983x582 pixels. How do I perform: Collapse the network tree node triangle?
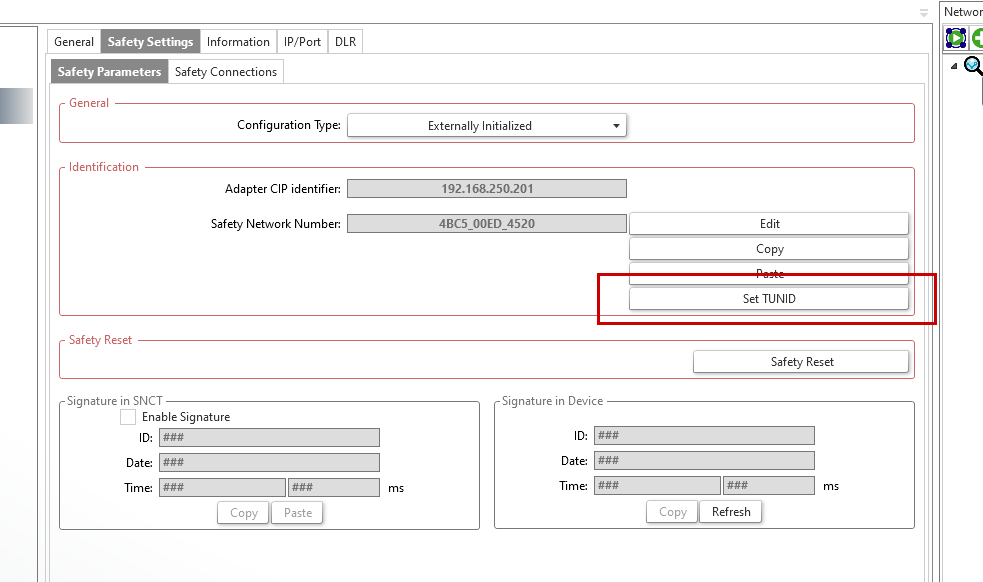click(x=954, y=66)
